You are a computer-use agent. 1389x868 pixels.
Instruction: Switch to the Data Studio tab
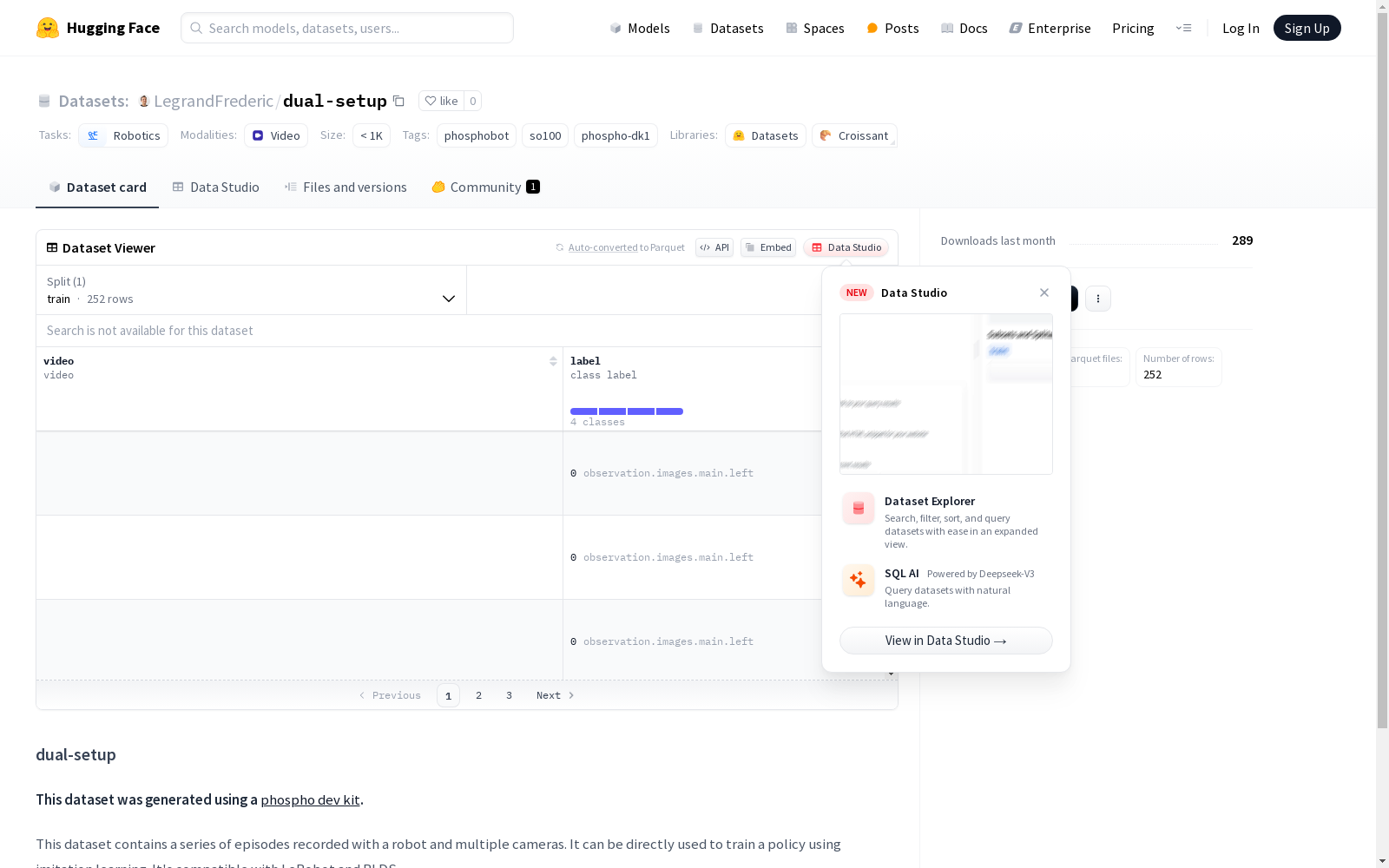[216, 187]
